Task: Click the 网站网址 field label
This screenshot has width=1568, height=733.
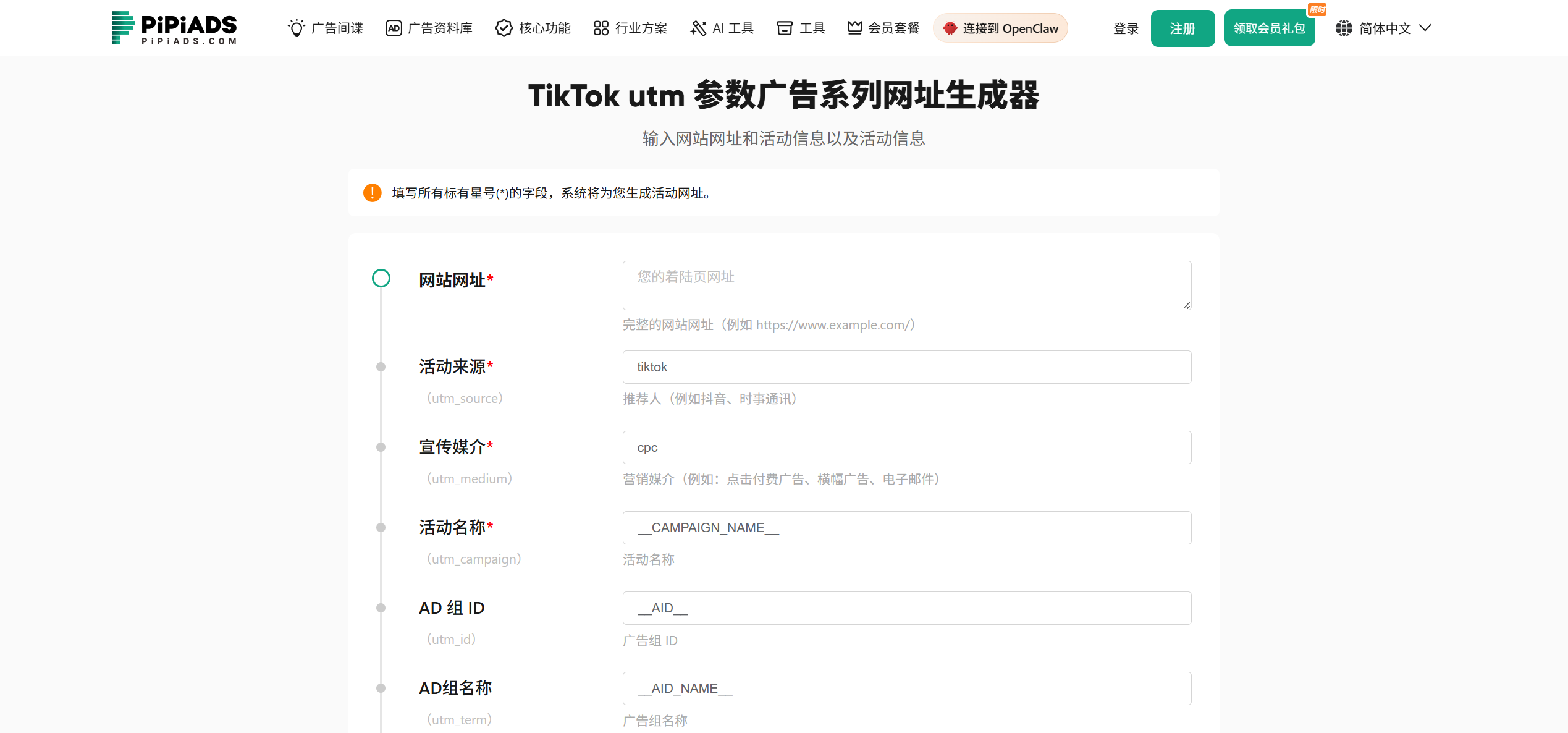Action: (456, 280)
